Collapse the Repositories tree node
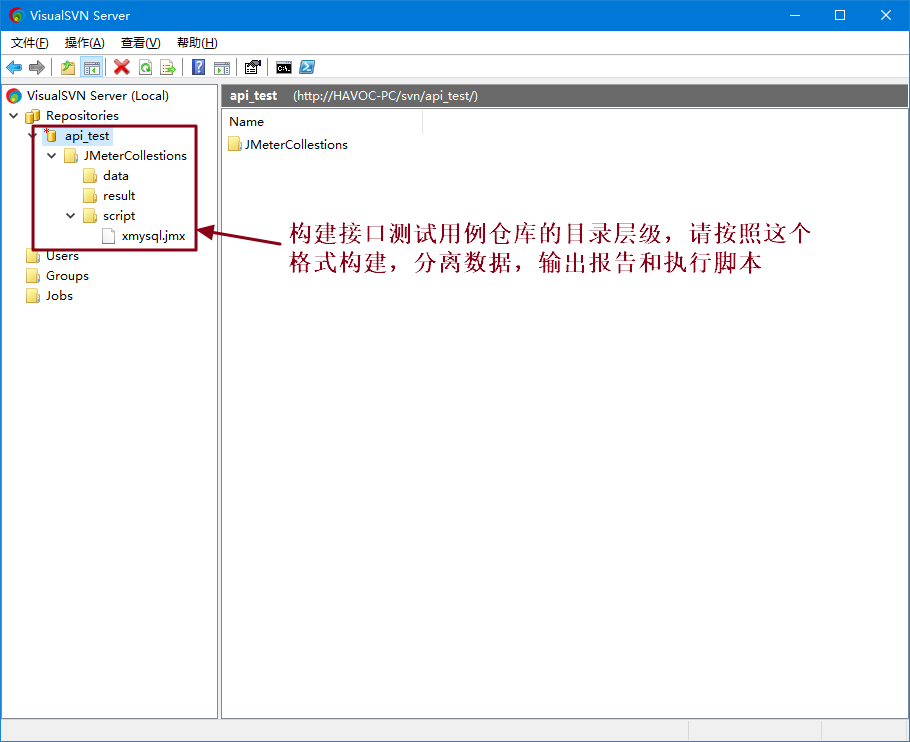Viewport: 910px width, 742px height. [14, 115]
